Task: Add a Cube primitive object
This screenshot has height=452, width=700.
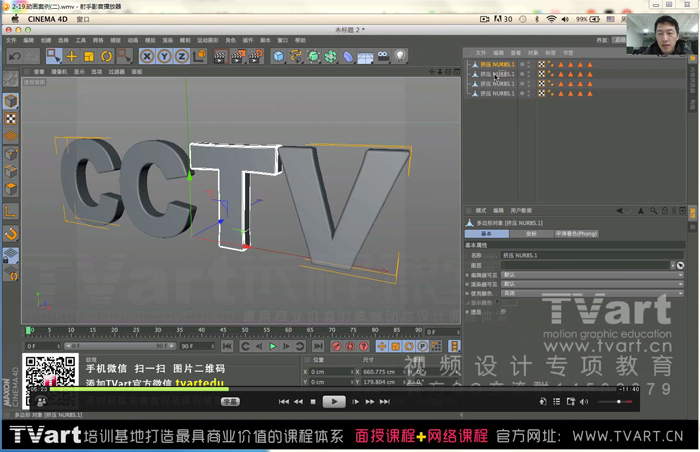Action: [x=279, y=56]
